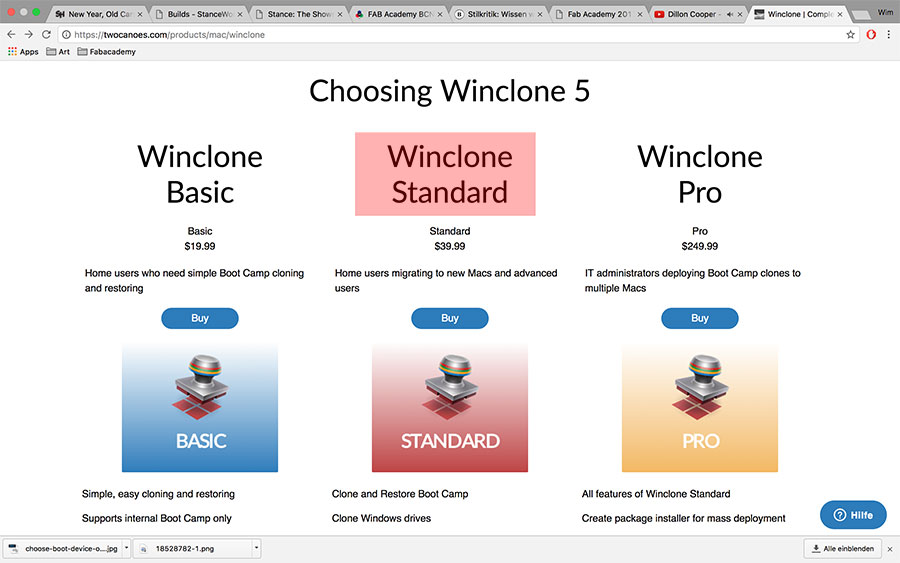Viewport: 900px width, 563px height.
Task: Open the Opera extension icon
Action: (871, 34)
